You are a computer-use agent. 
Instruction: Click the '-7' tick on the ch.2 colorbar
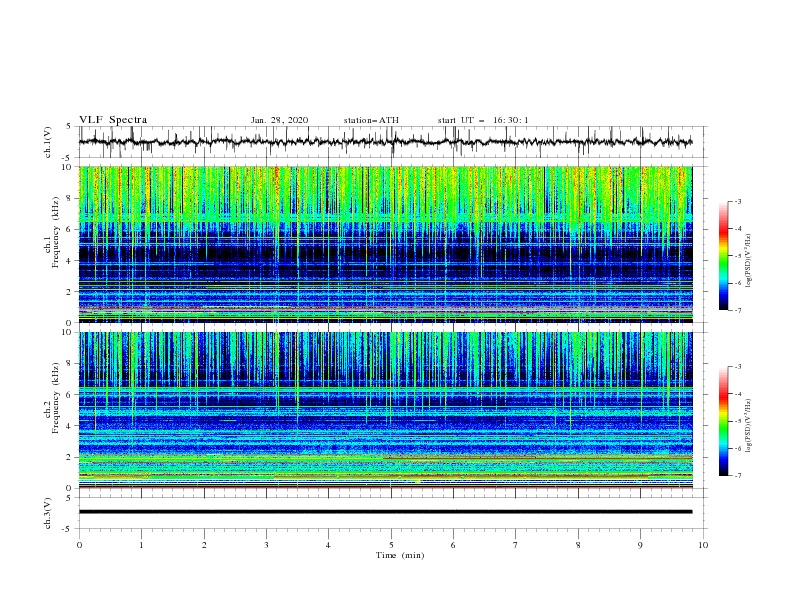pos(737,476)
